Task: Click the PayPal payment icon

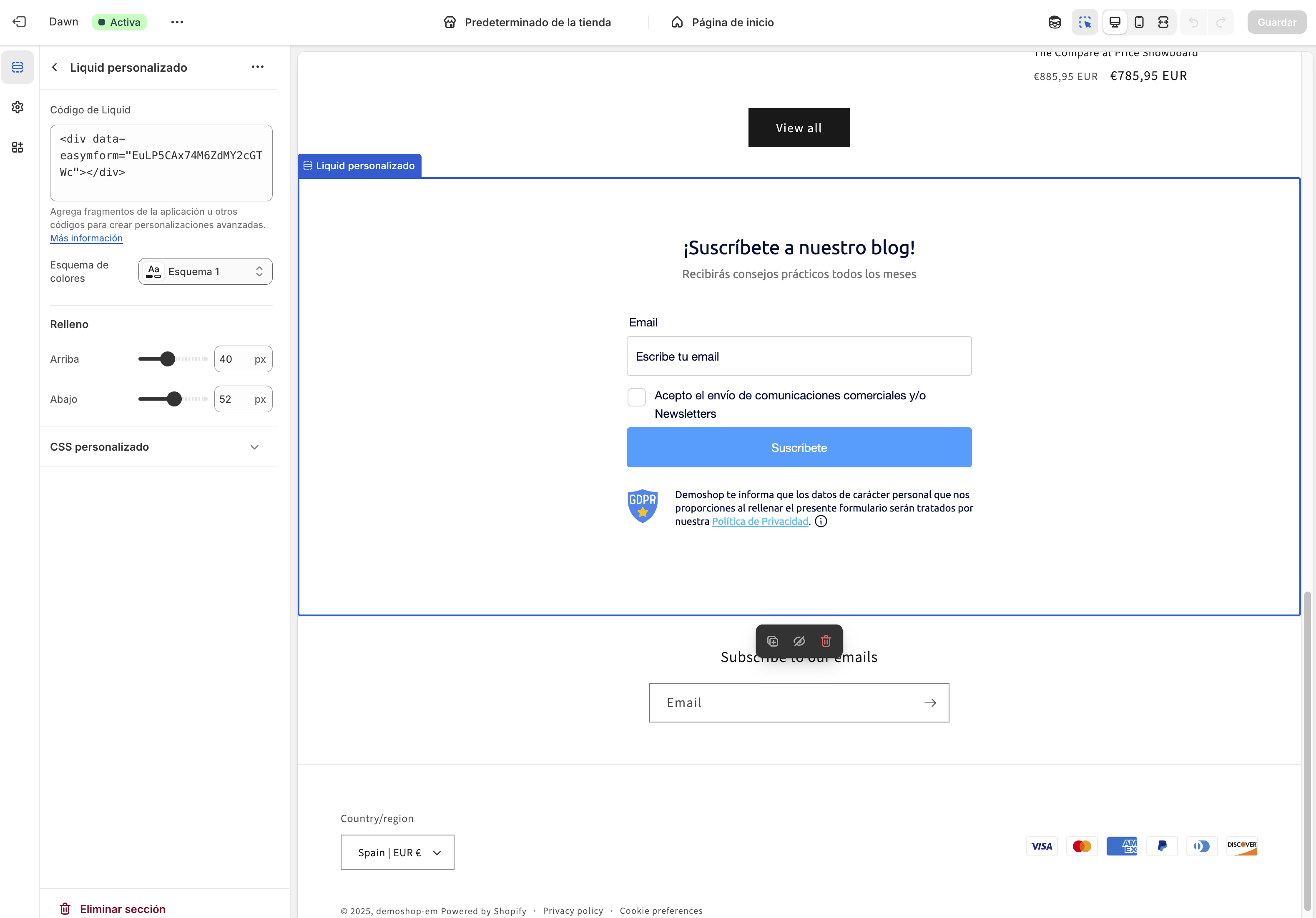Action: (1162, 846)
